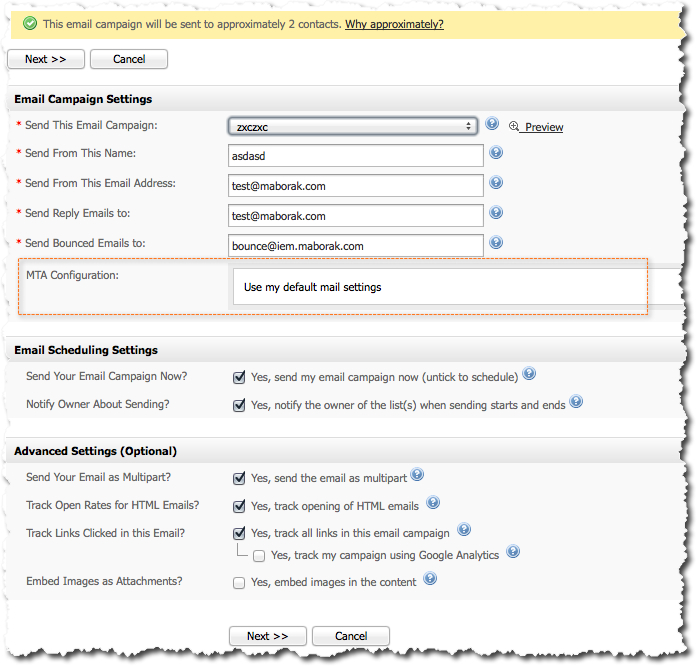Focus the Send From This Name field
The height and width of the screenshot is (667, 698).
(356, 155)
